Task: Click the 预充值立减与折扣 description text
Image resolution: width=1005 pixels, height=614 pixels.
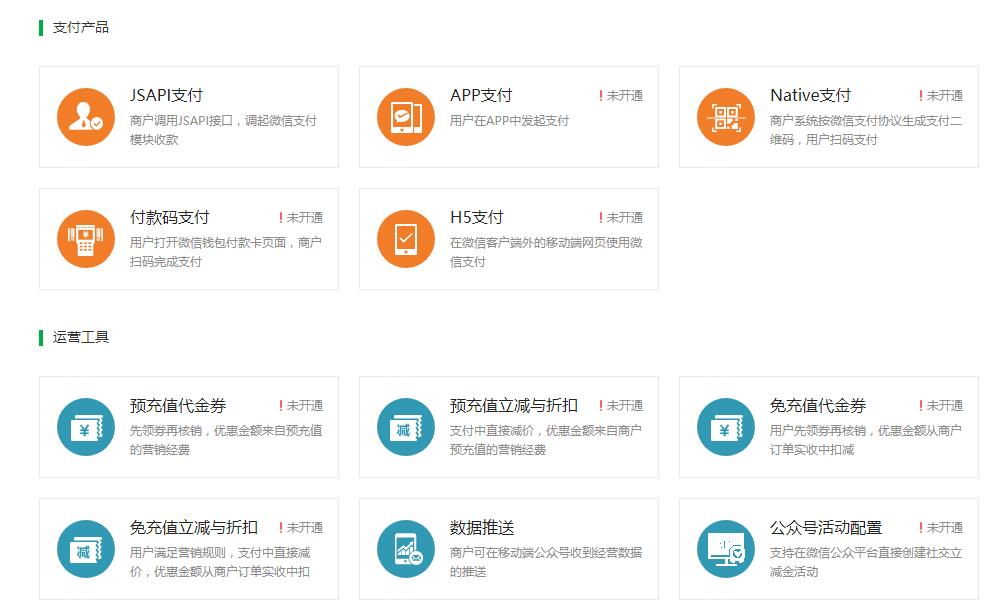Action: (x=545, y=440)
